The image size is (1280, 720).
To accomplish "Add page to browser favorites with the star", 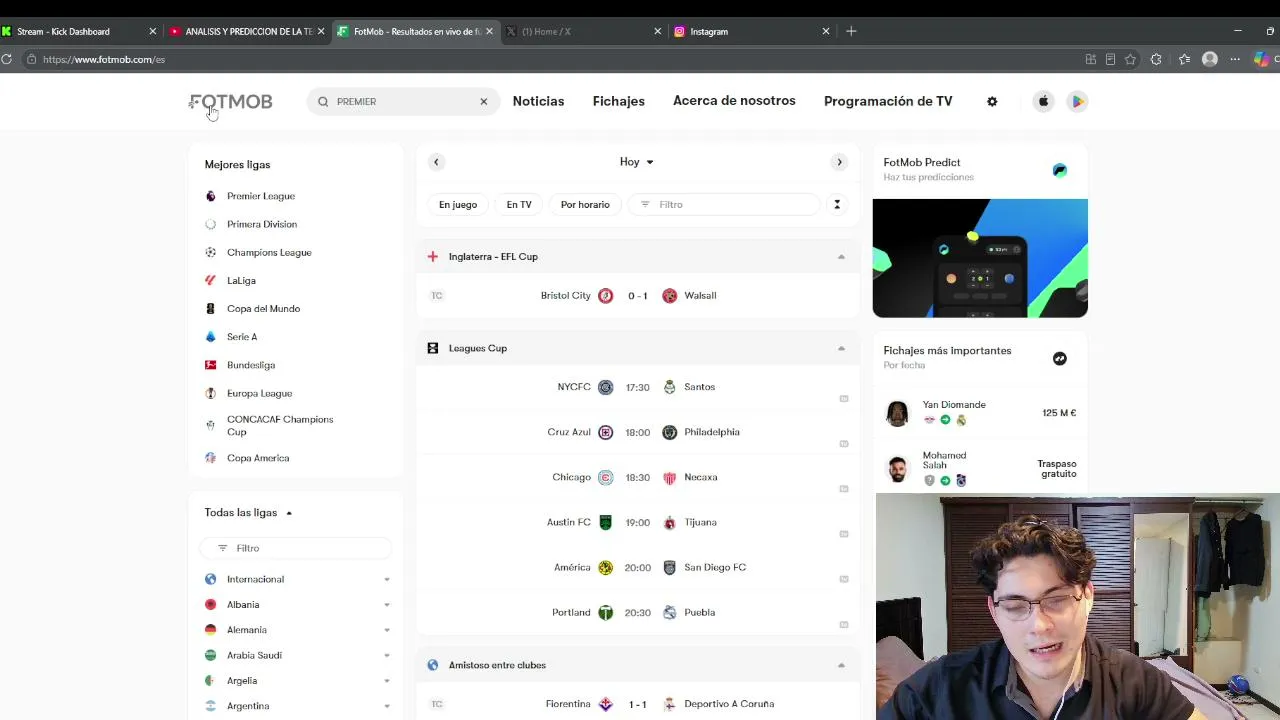I will click(1130, 59).
